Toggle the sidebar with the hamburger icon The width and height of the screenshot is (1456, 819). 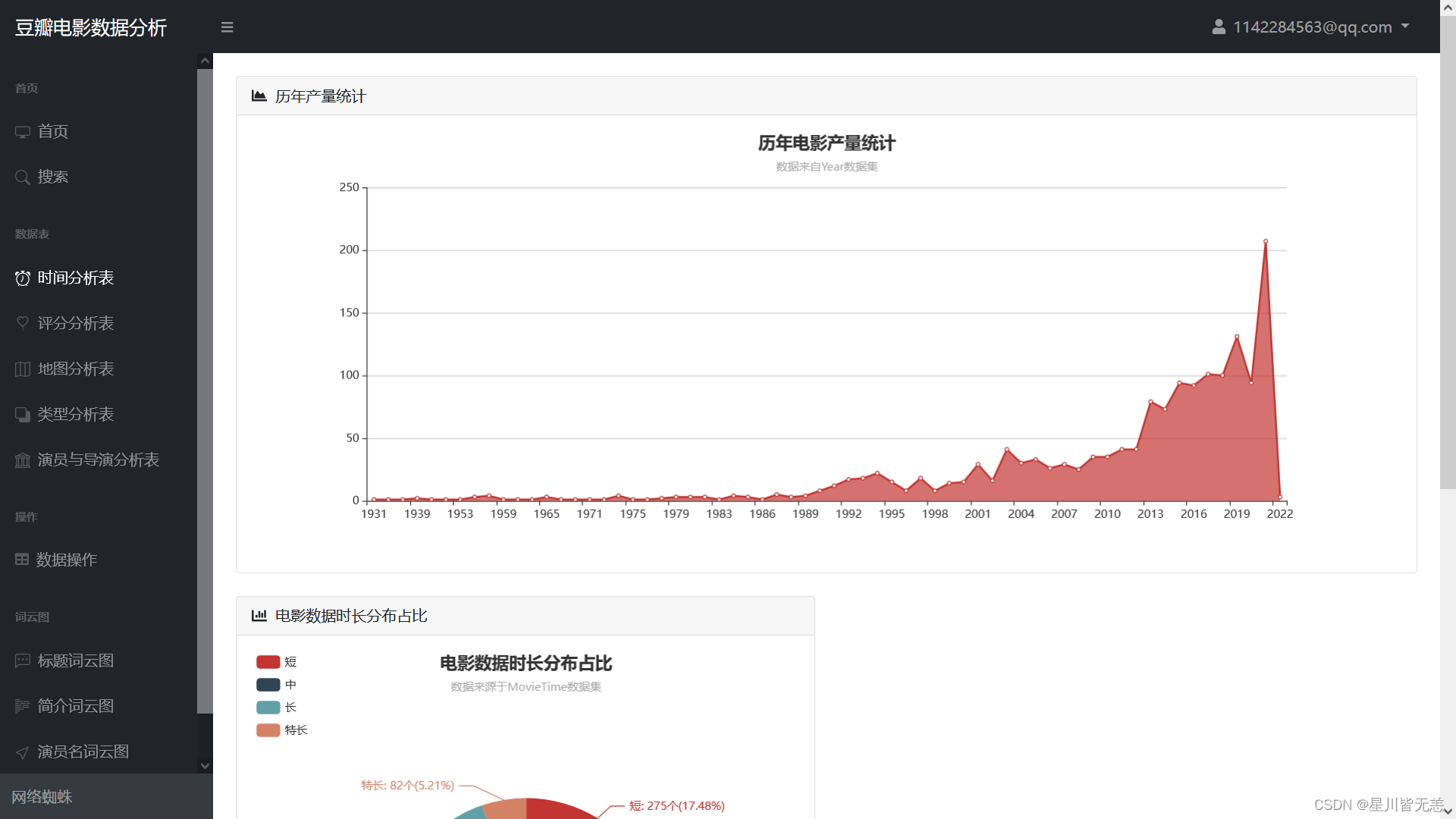click(x=227, y=27)
